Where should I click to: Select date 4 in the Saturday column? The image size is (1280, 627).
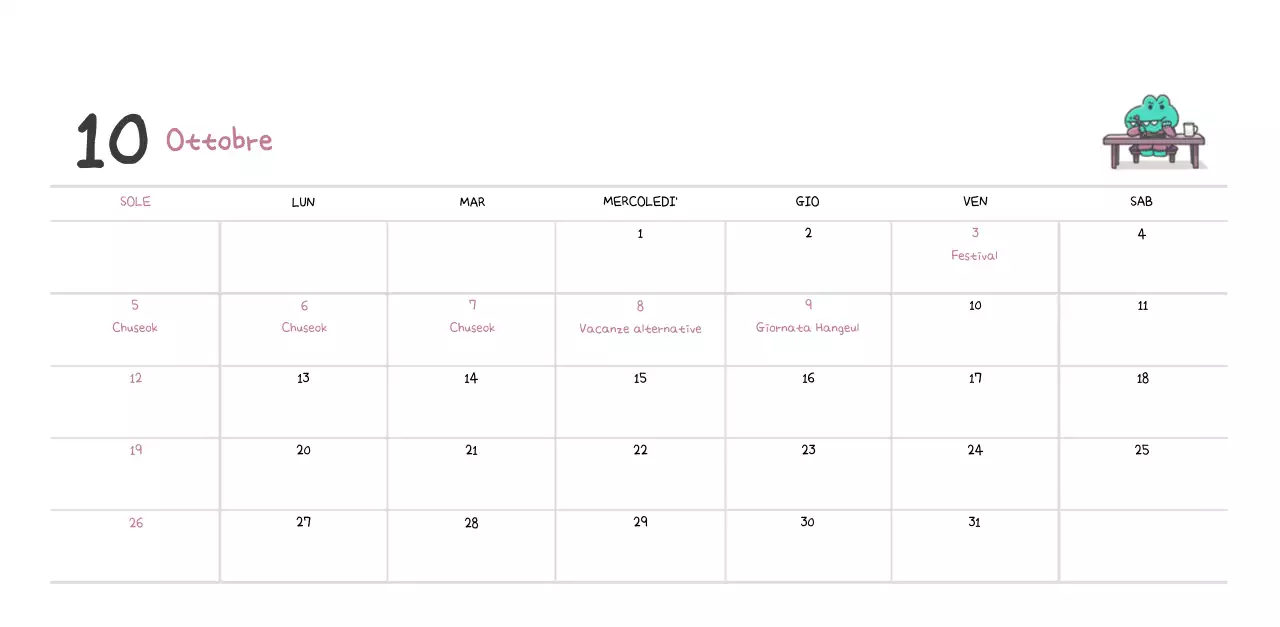pos(1141,234)
